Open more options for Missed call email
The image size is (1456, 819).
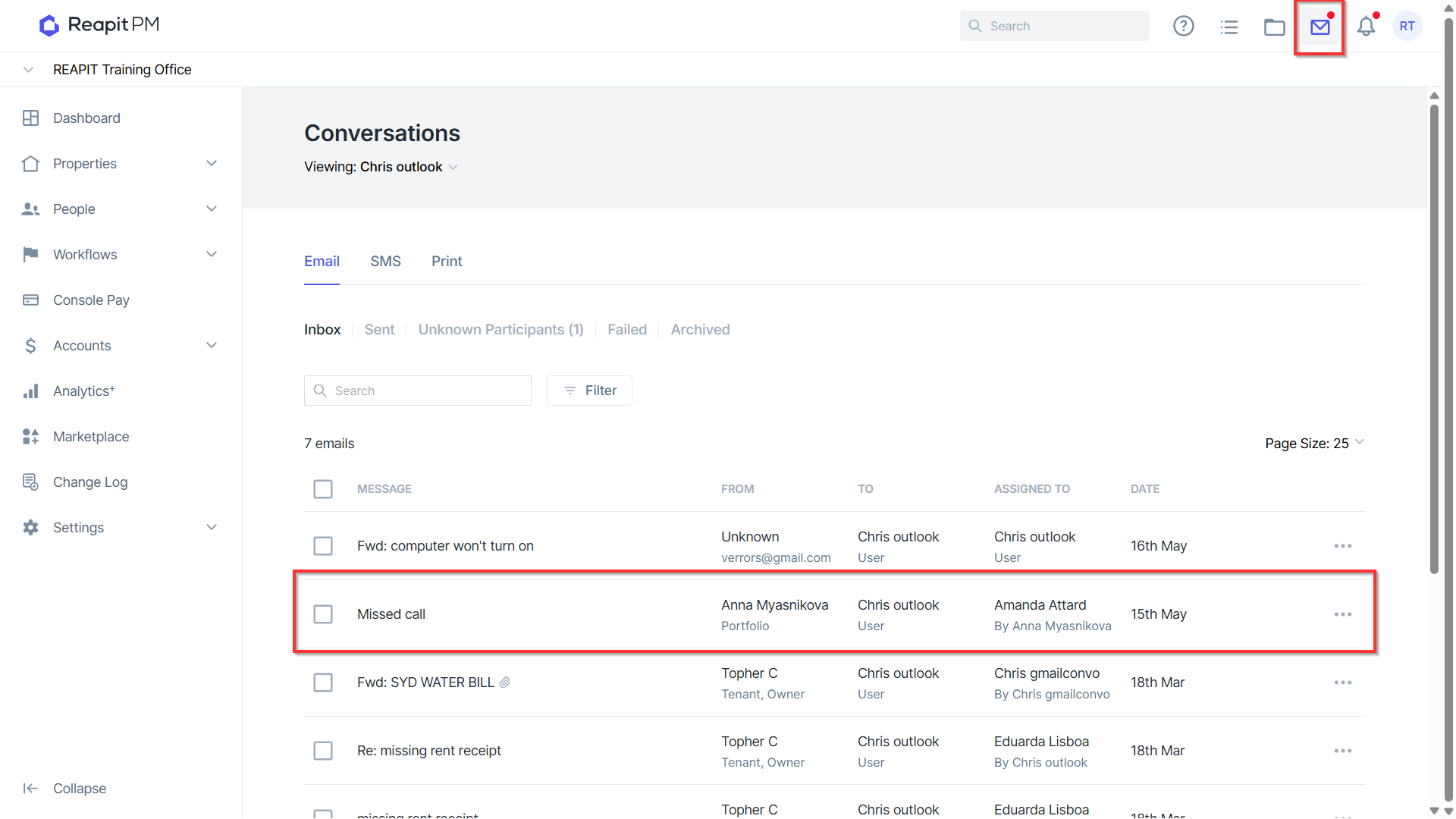1343,614
